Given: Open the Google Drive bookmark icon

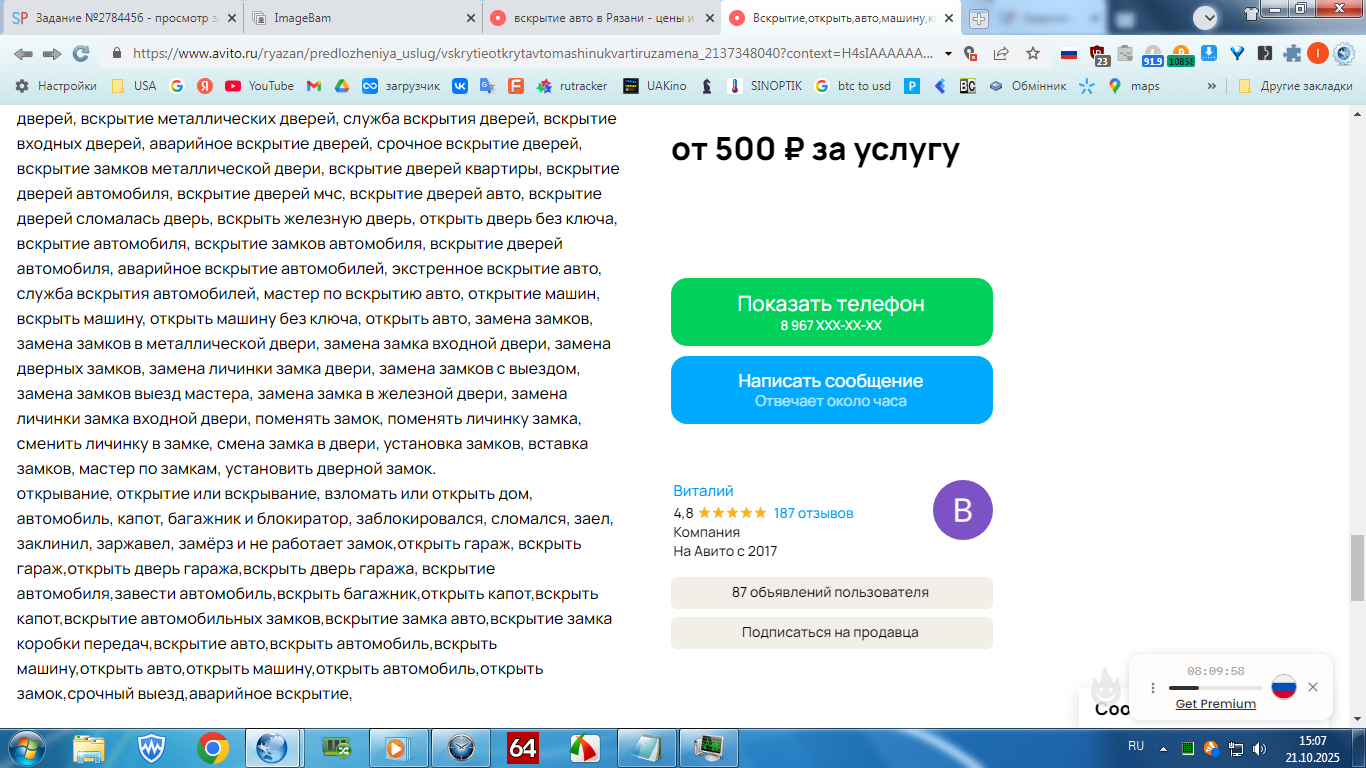Looking at the screenshot, I should [x=341, y=86].
